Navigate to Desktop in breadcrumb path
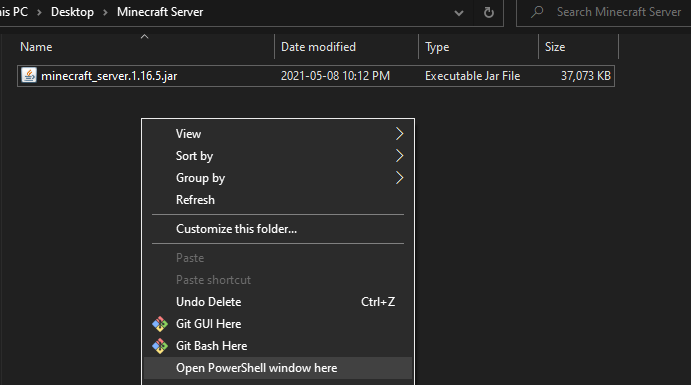Viewport: 691px width, 385px height. pyautogui.click(x=72, y=12)
